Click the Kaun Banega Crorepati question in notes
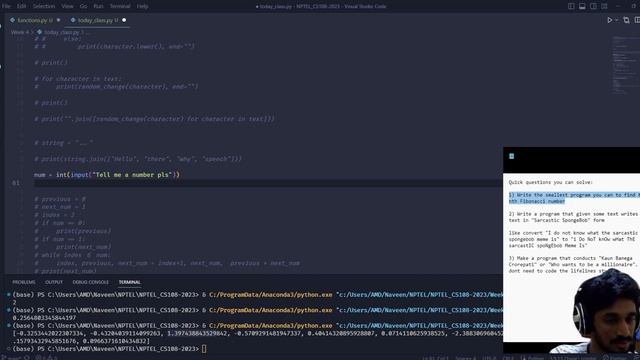The width and height of the screenshot is (640, 360). (x=573, y=264)
